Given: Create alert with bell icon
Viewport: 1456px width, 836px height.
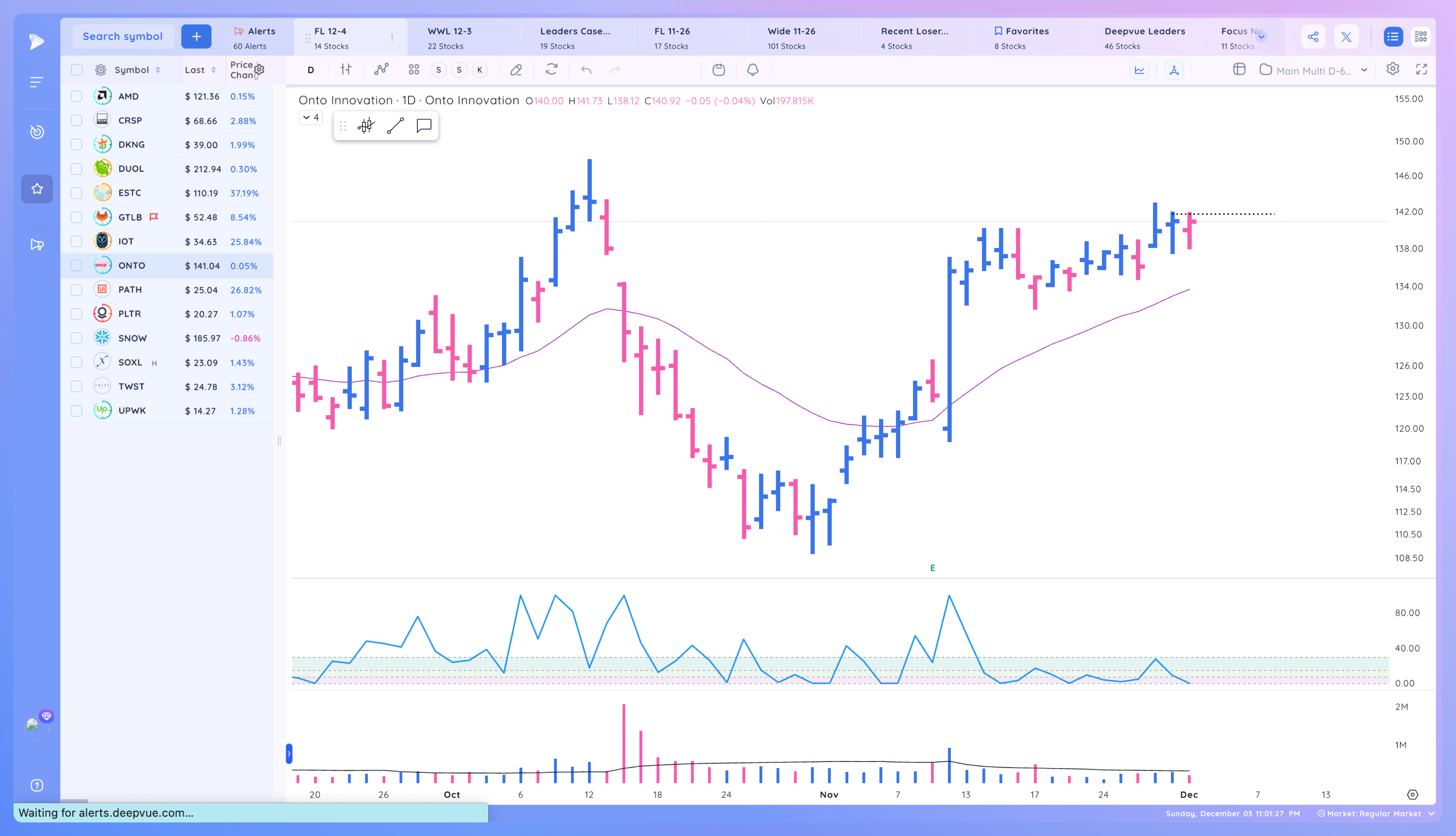Looking at the screenshot, I should click(752, 70).
